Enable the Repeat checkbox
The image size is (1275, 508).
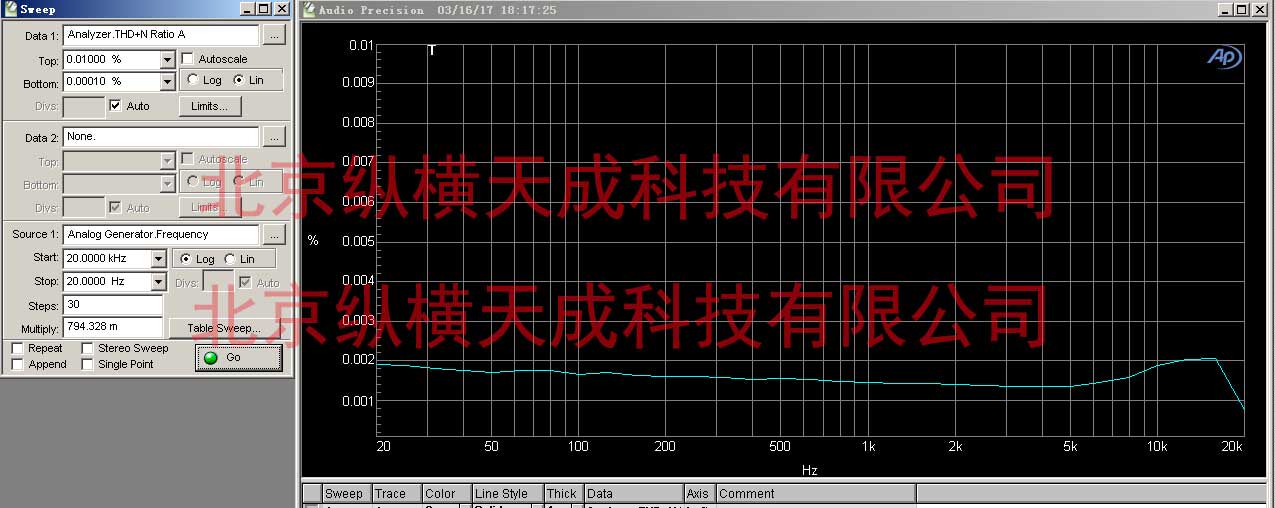tap(17, 348)
